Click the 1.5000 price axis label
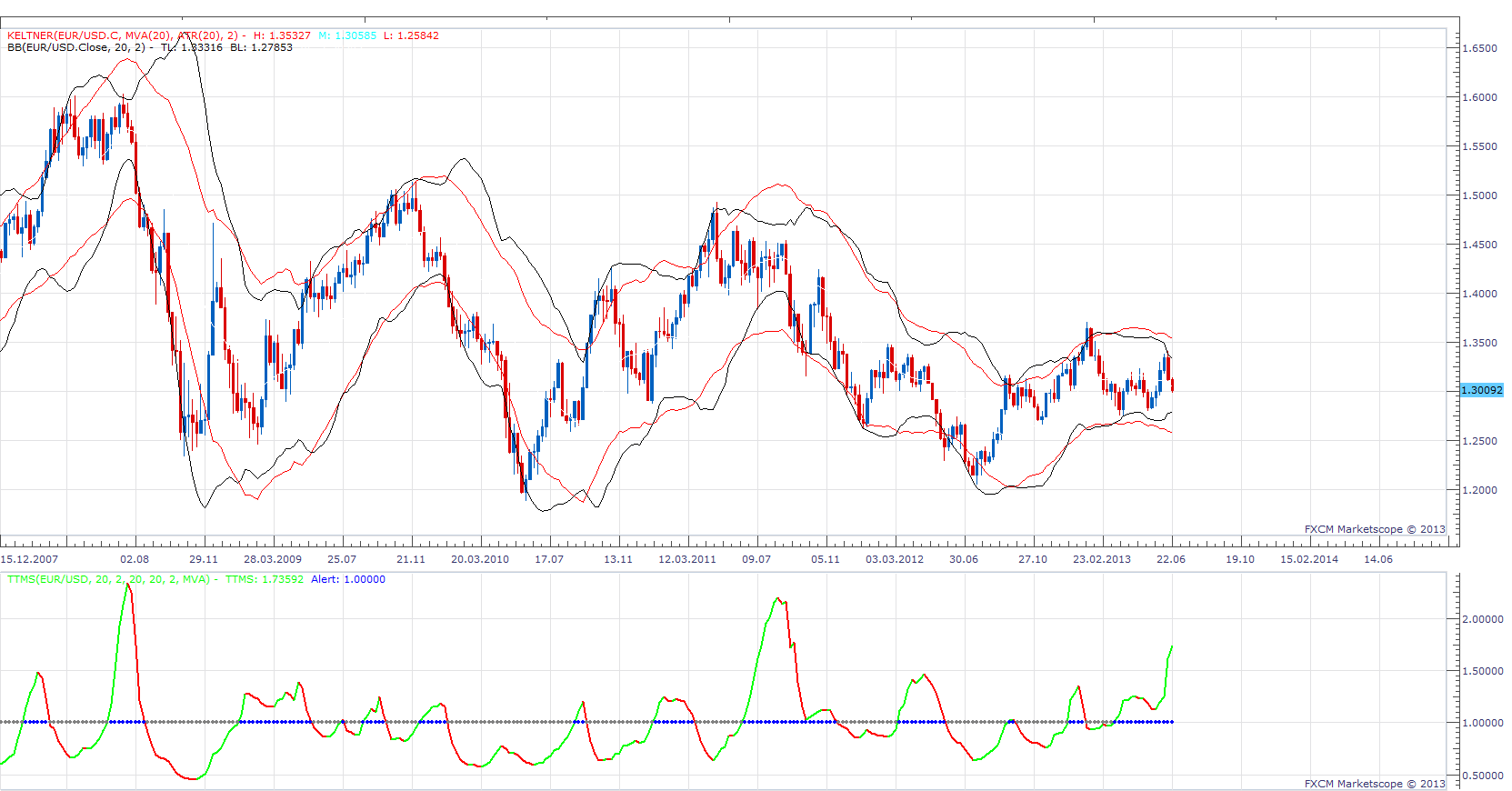 click(x=1479, y=195)
